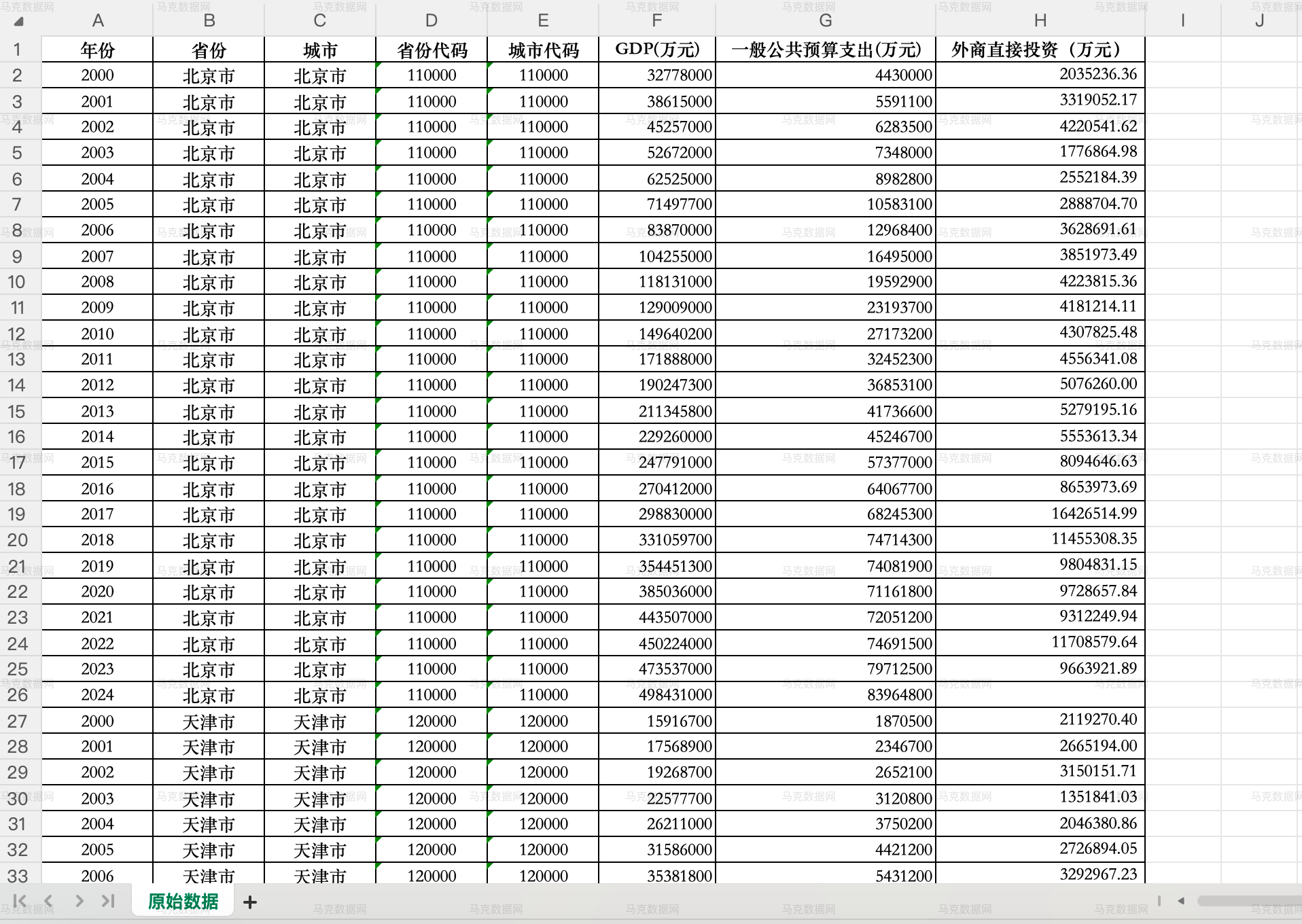Select column F header
Image resolution: width=1302 pixels, height=924 pixels.
[x=656, y=20]
